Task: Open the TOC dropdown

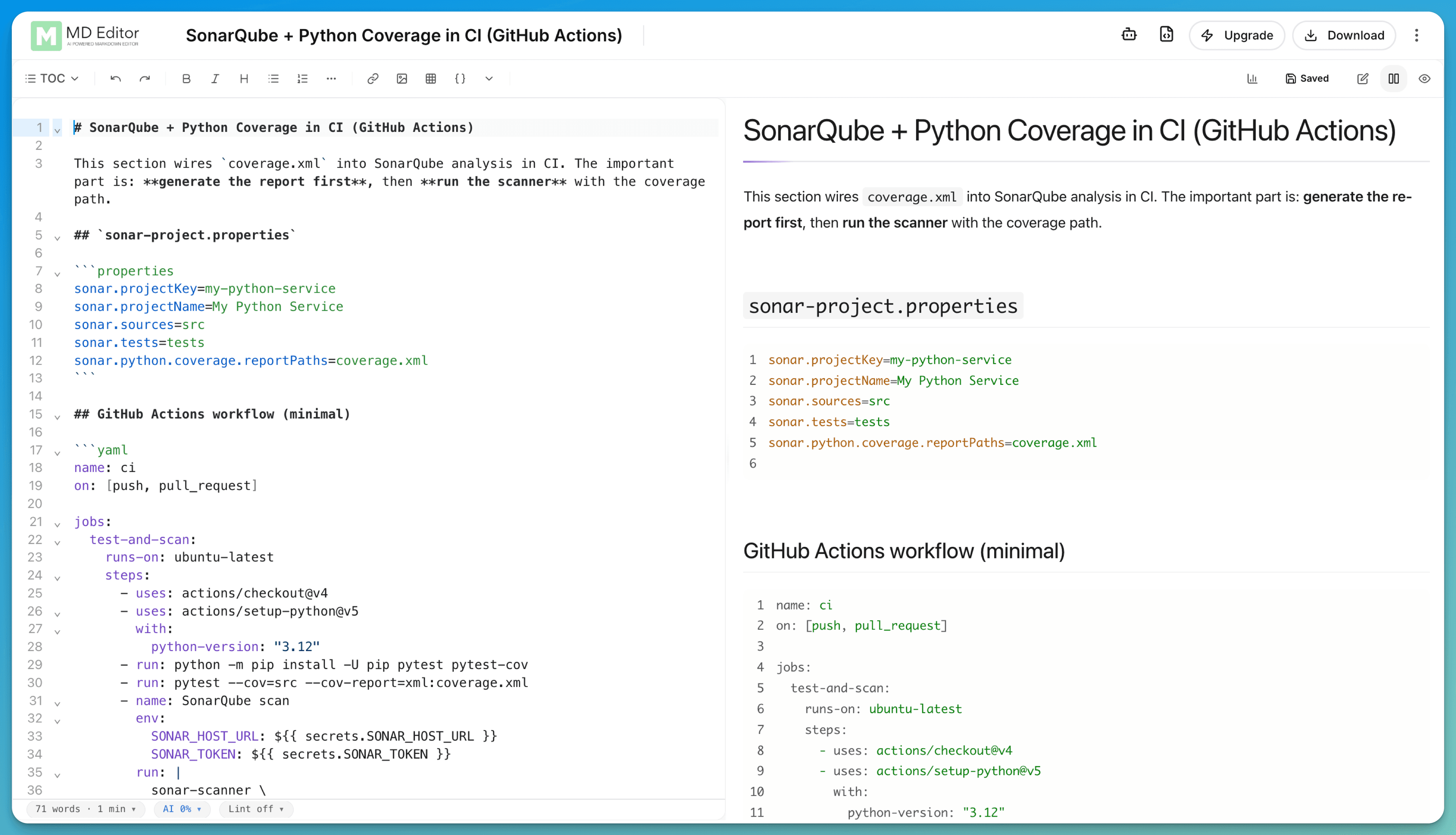Action: point(52,78)
